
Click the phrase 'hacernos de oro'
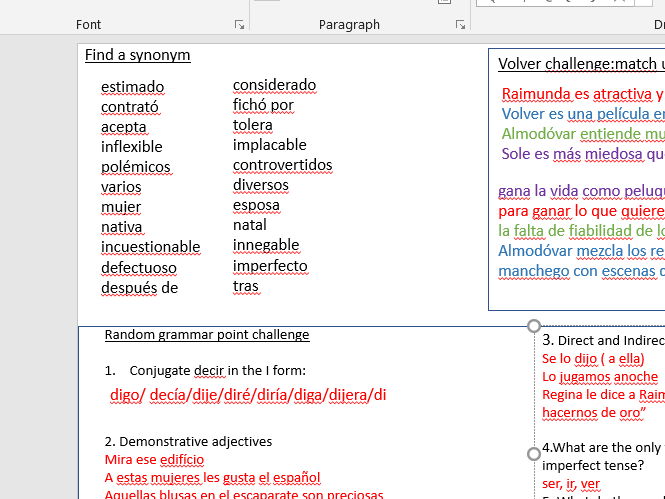pyautogui.click(x=594, y=413)
